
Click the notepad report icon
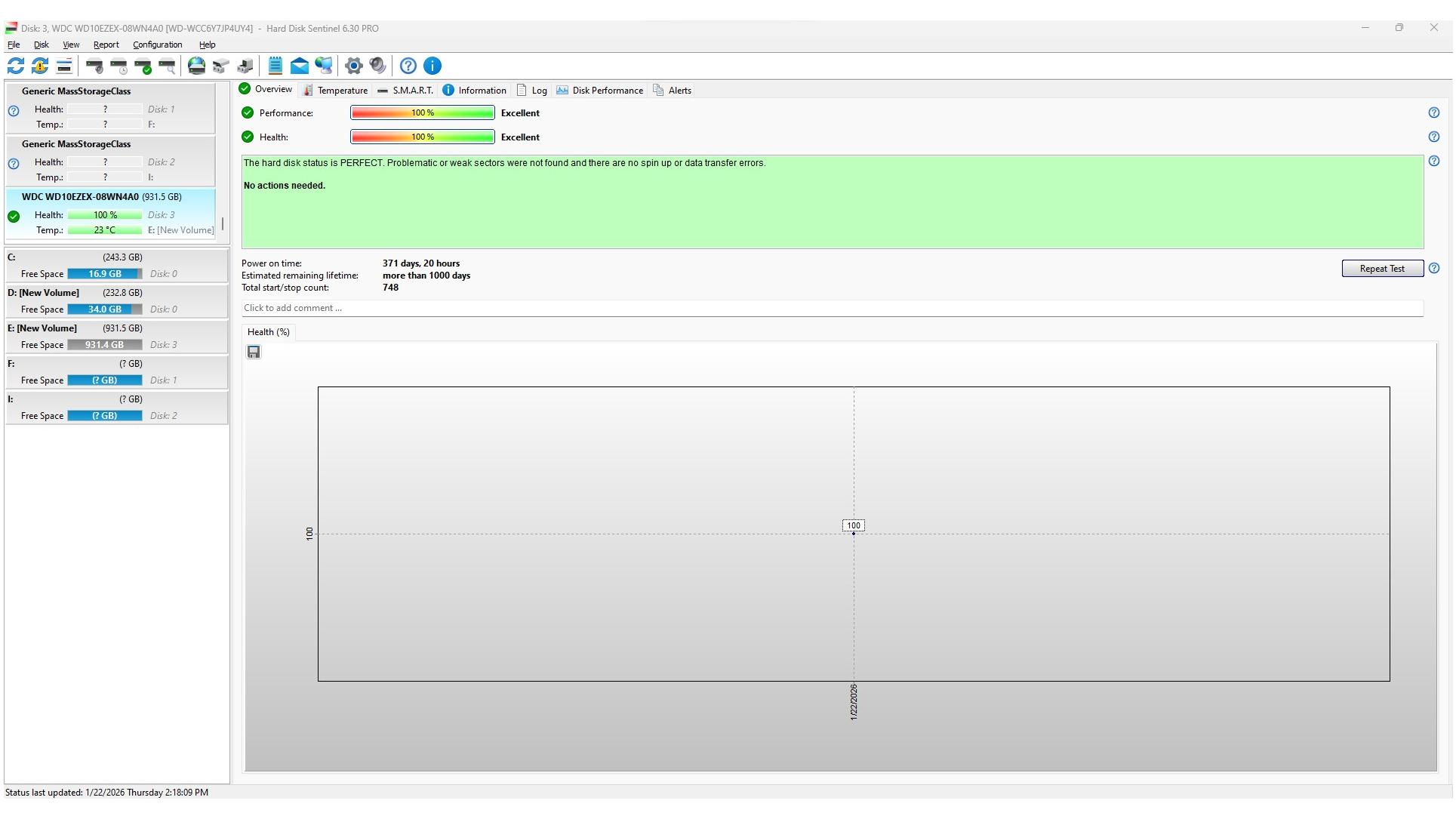(x=276, y=66)
